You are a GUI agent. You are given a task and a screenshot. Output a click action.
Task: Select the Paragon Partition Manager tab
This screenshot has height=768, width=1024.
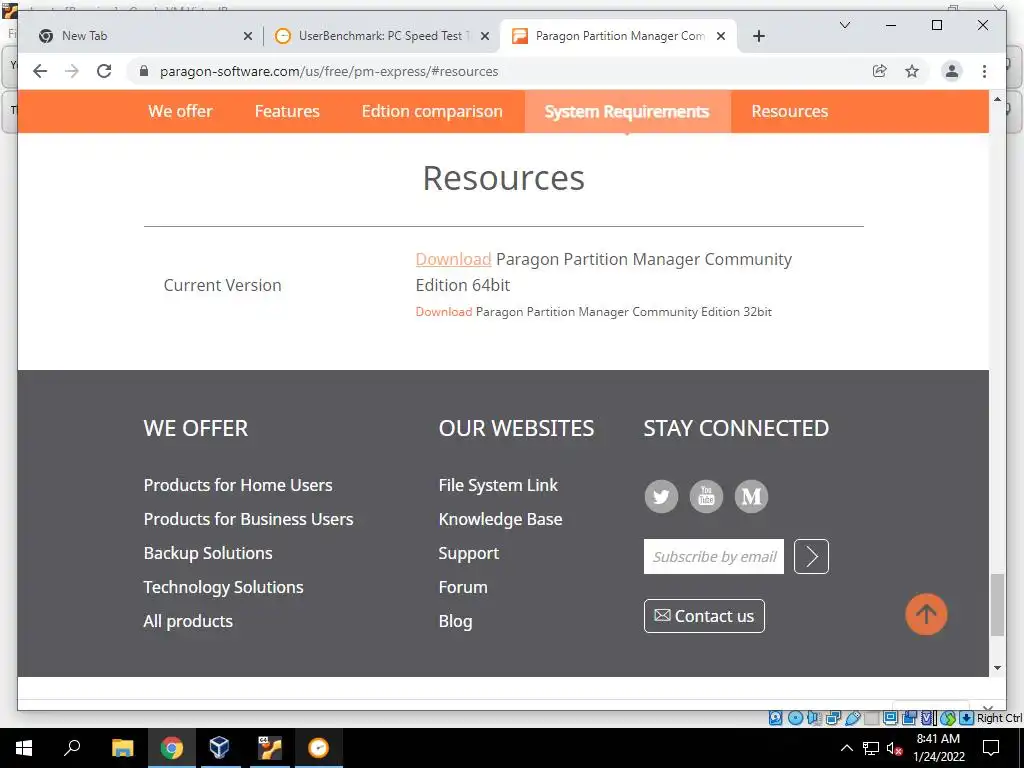(618, 36)
